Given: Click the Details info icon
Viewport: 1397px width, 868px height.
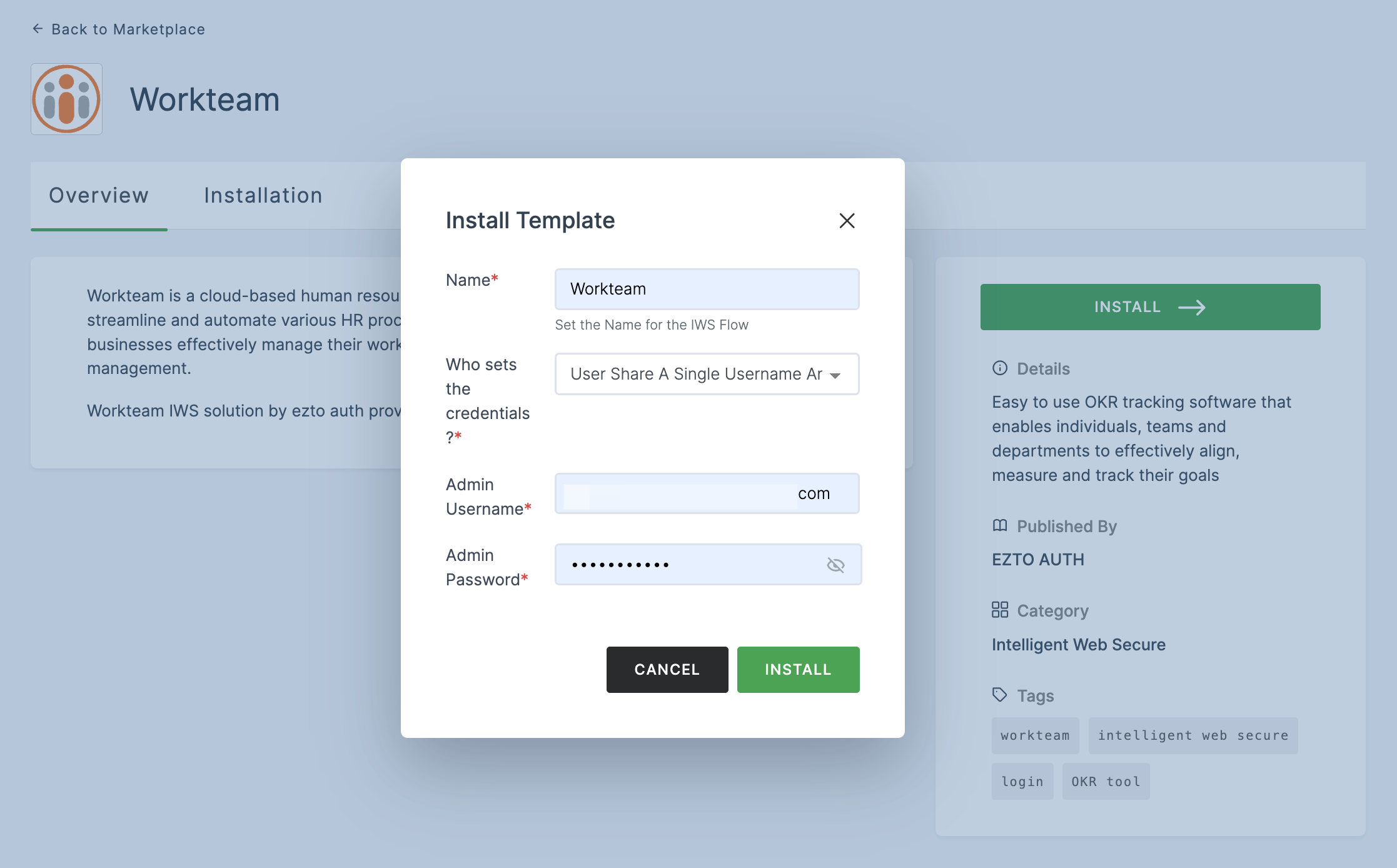Looking at the screenshot, I should click(1000, 368).
